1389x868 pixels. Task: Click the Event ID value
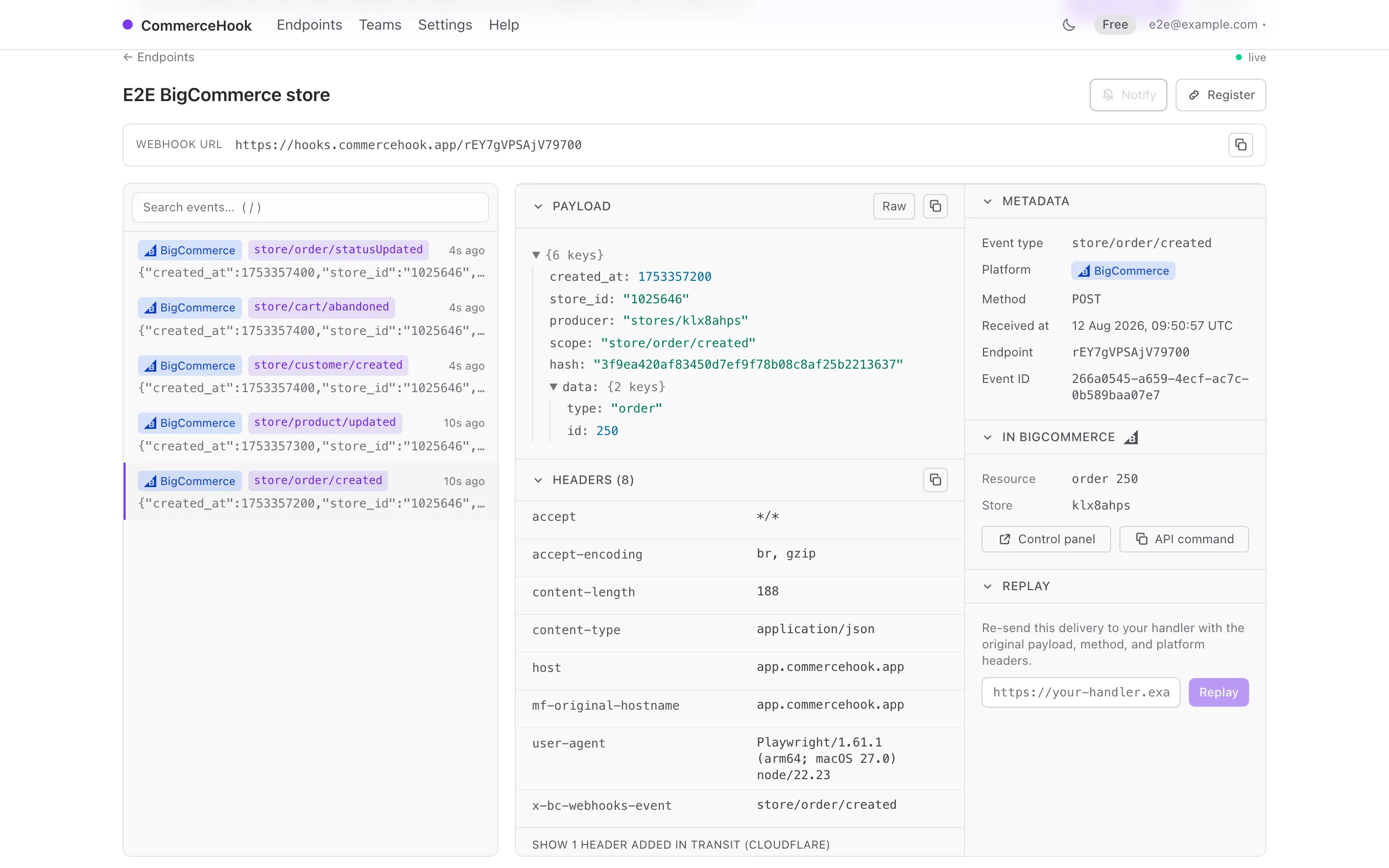(1159, 387)
